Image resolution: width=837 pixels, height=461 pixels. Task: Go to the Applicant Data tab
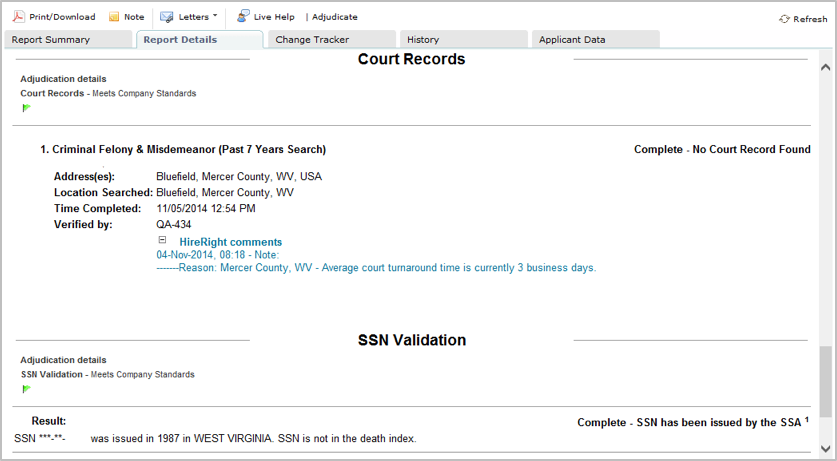572,40
